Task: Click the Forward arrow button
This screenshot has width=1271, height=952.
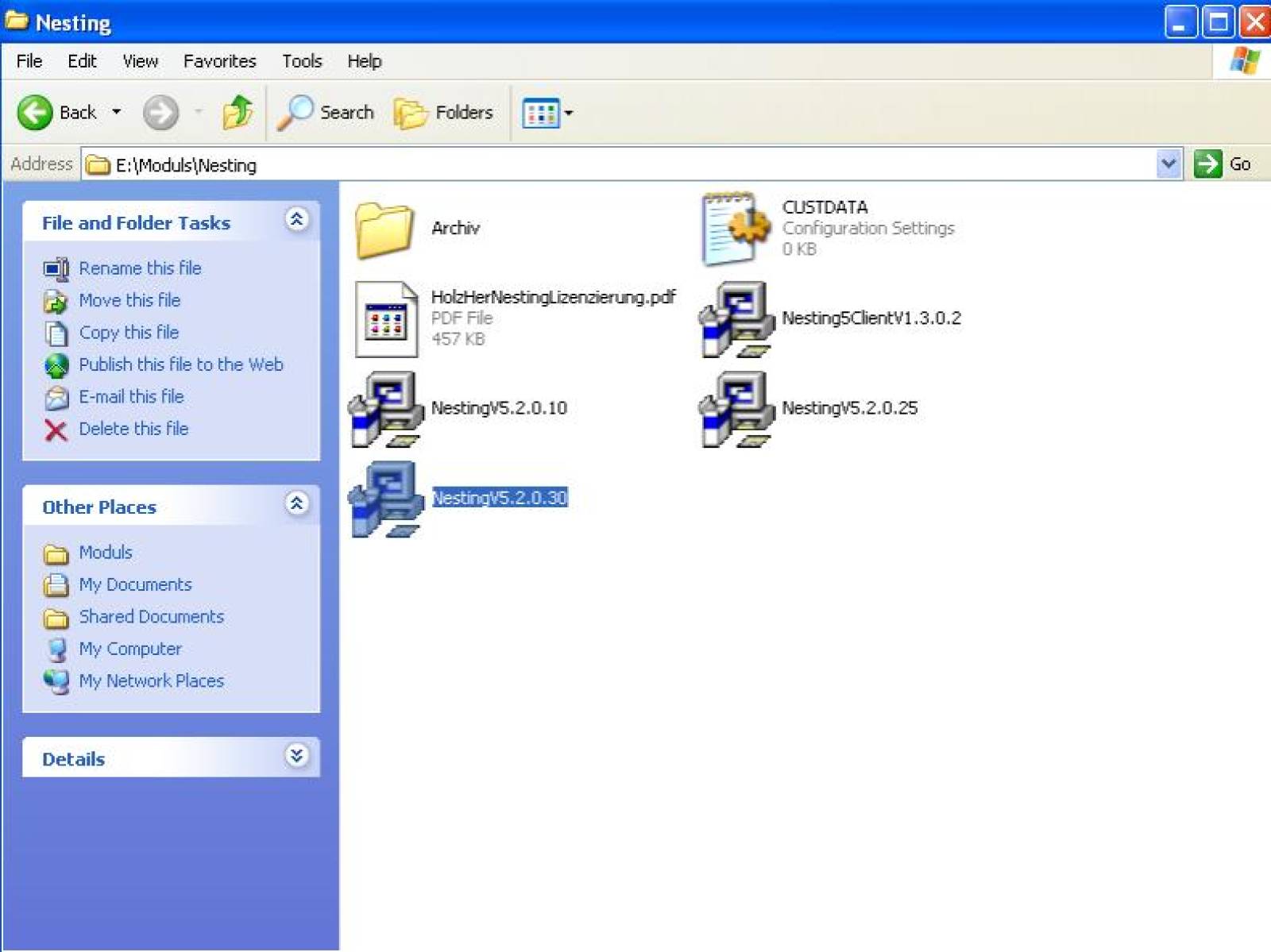Action: point(160,112)
